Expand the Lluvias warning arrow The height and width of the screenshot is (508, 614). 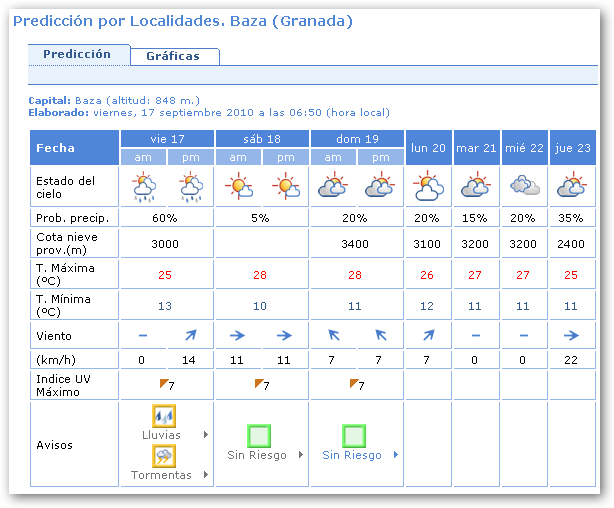pos(207,435)
